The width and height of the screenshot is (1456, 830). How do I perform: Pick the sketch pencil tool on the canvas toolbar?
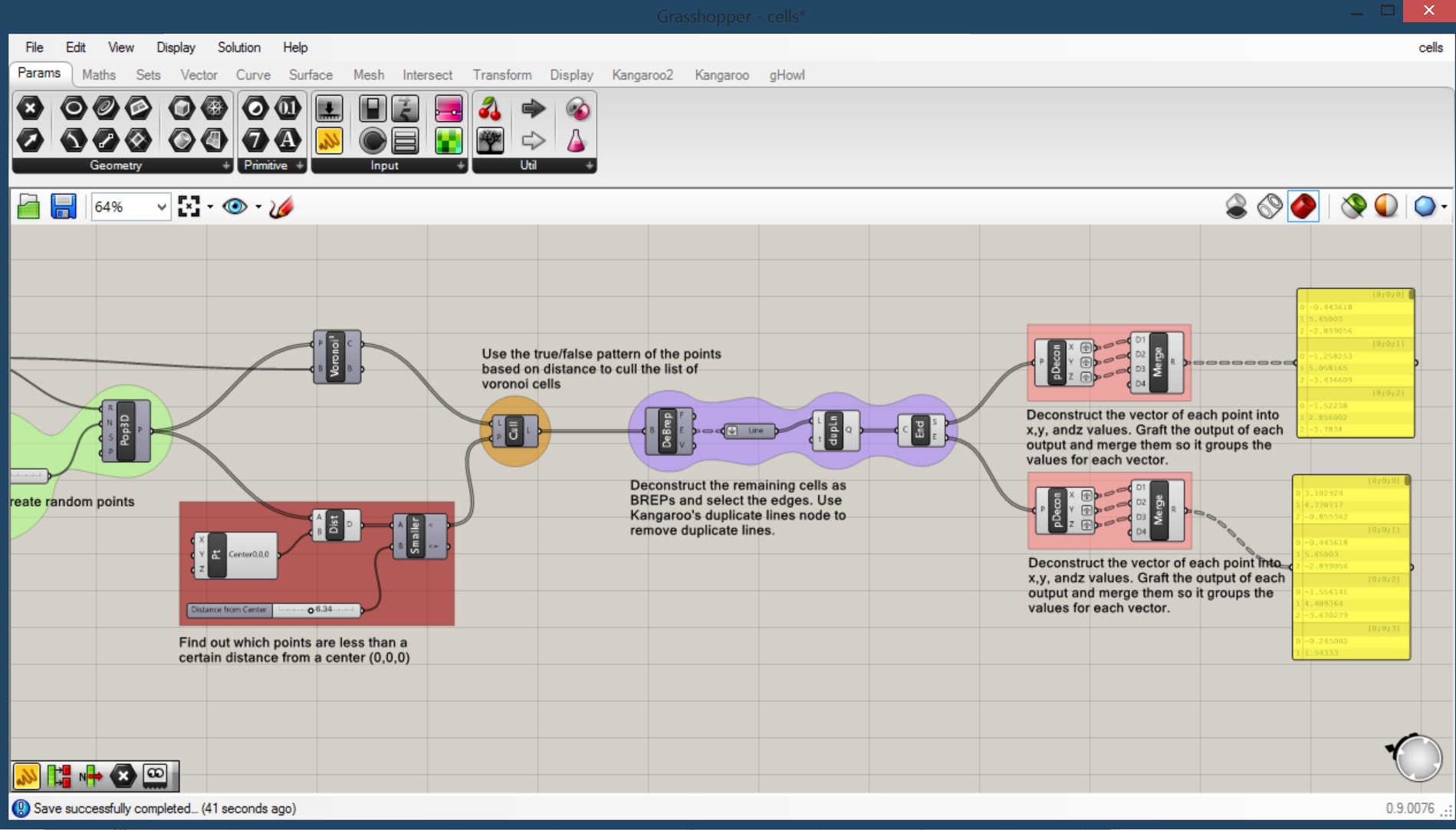click(x=281, y=206)
